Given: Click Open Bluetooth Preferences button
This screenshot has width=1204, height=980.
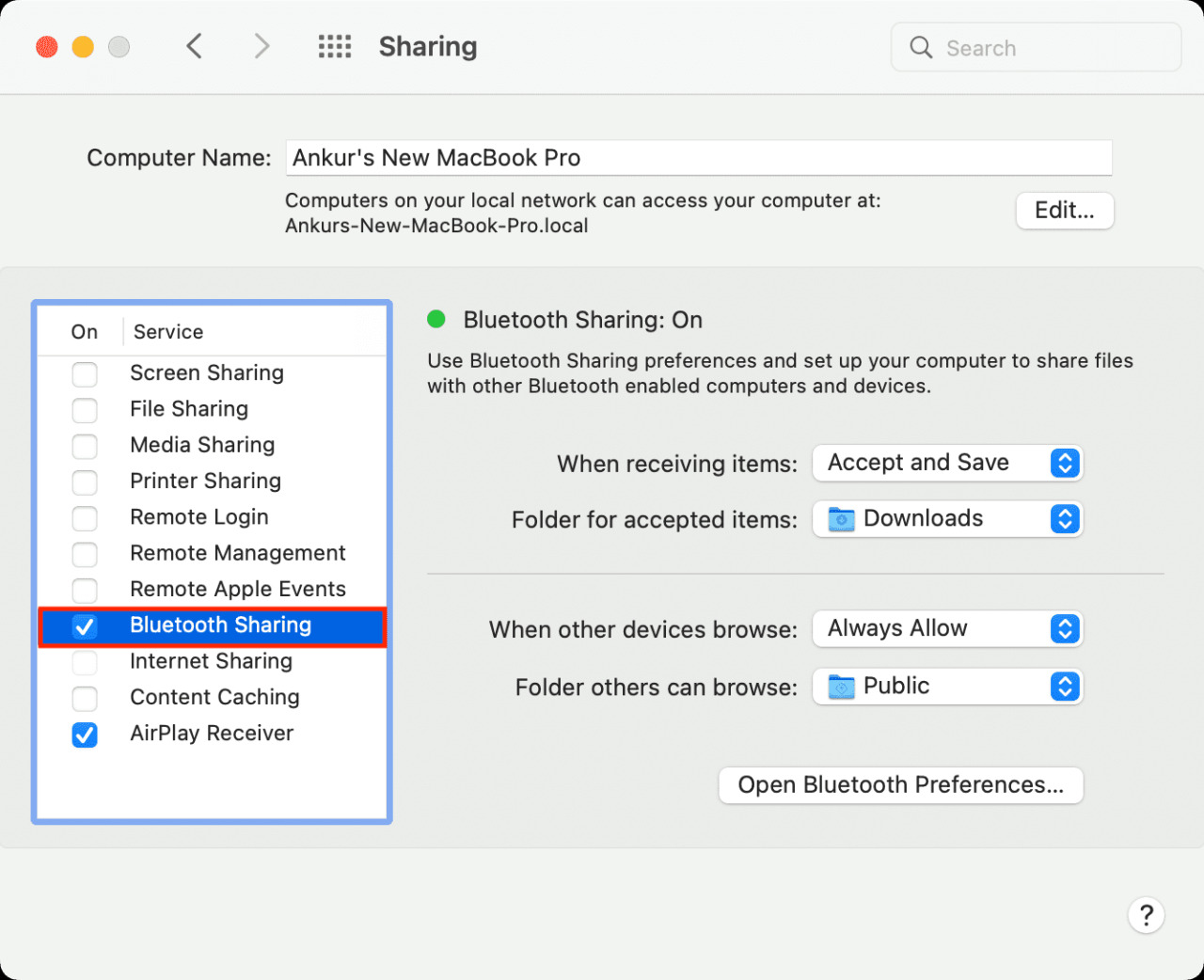Looking at the screenshot, I should 900,785.
